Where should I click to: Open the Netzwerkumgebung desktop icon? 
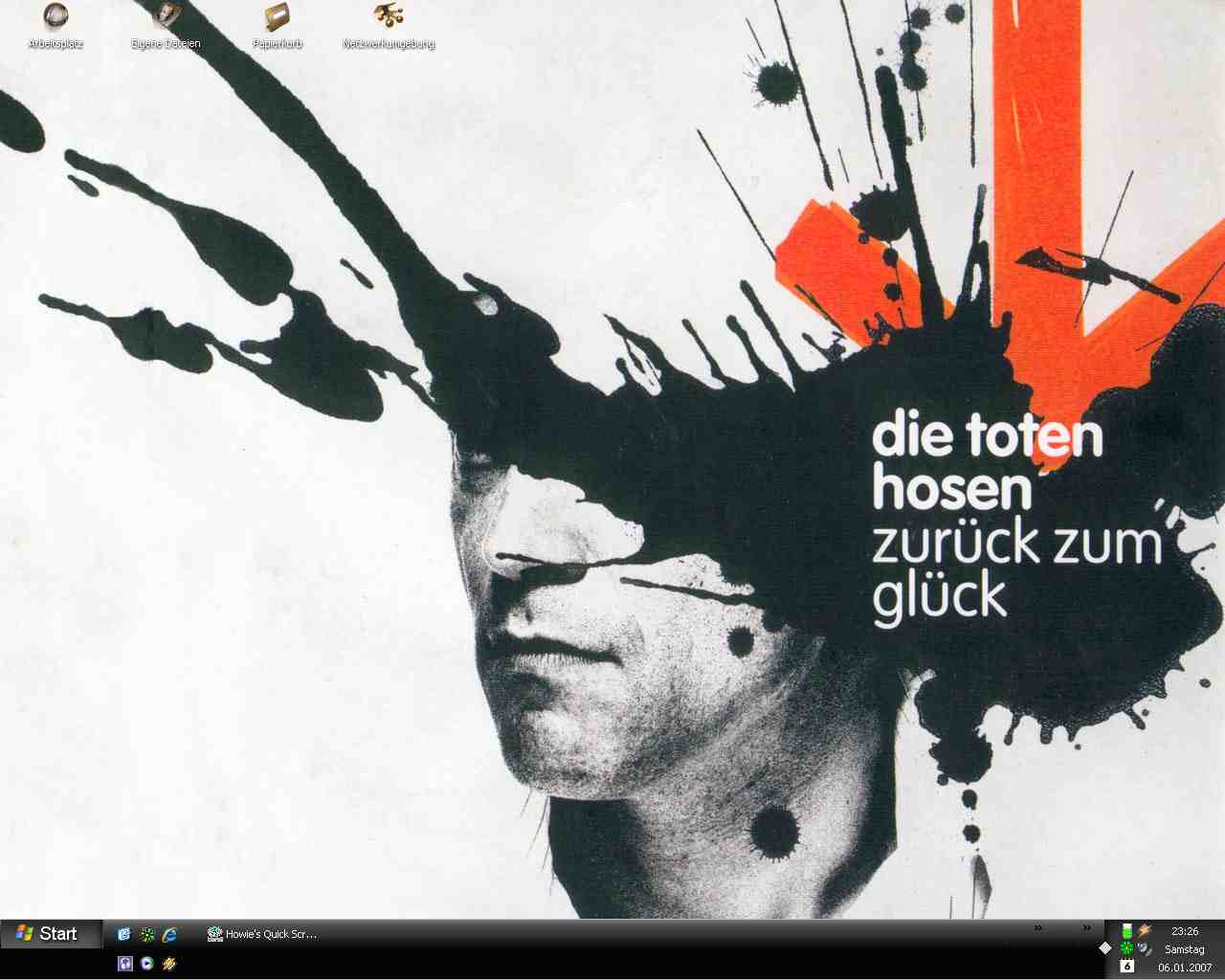(389, 26)
